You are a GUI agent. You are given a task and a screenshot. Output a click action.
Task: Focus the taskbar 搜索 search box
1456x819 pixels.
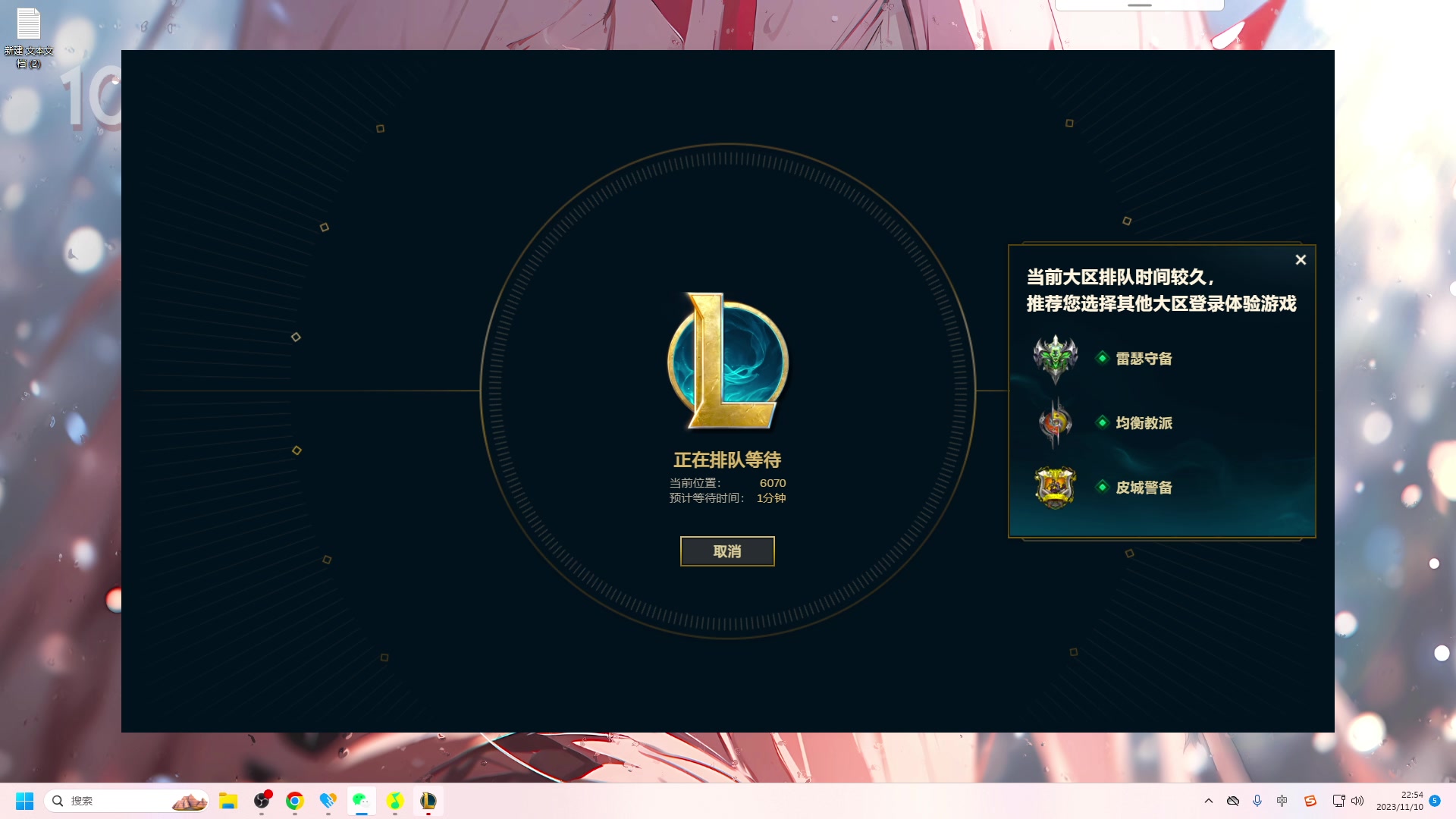[127, 801]
